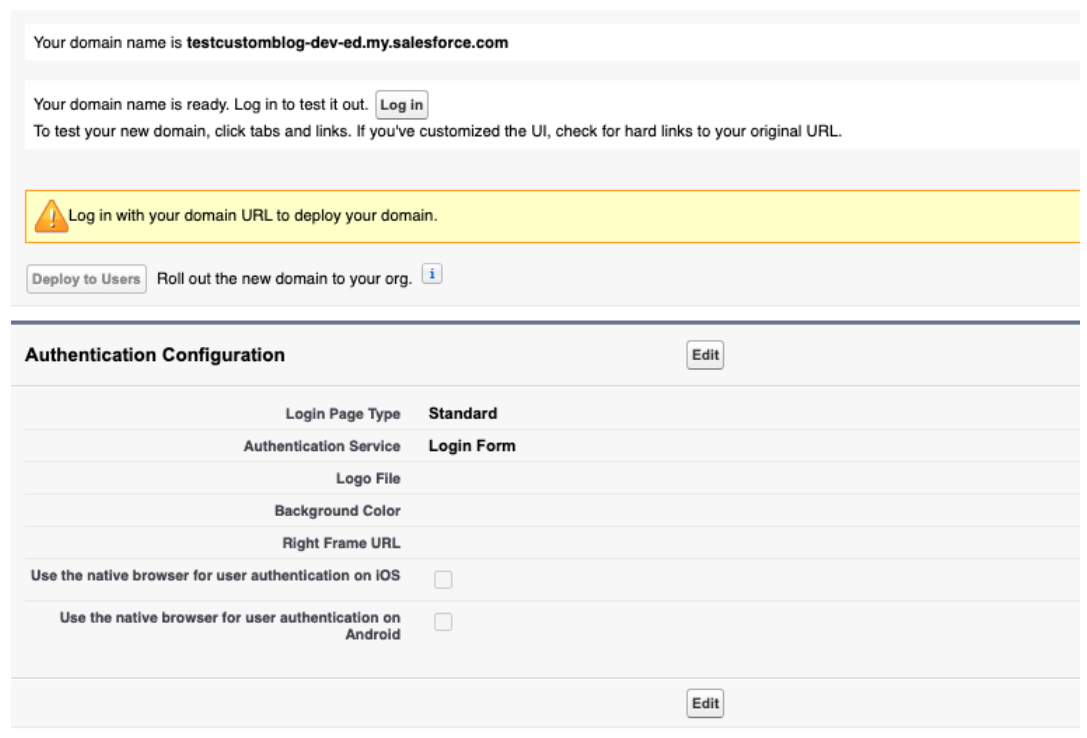Screen dimensions: 1087x738
Task: Click the yellow warning triangle icon
Action: 50,216
